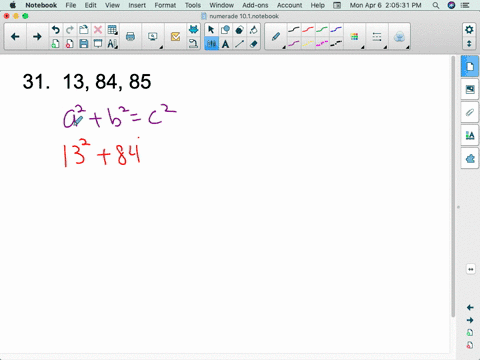Open the Edit menu
This screenshot has height=360, width=480.
click(90, 5)
